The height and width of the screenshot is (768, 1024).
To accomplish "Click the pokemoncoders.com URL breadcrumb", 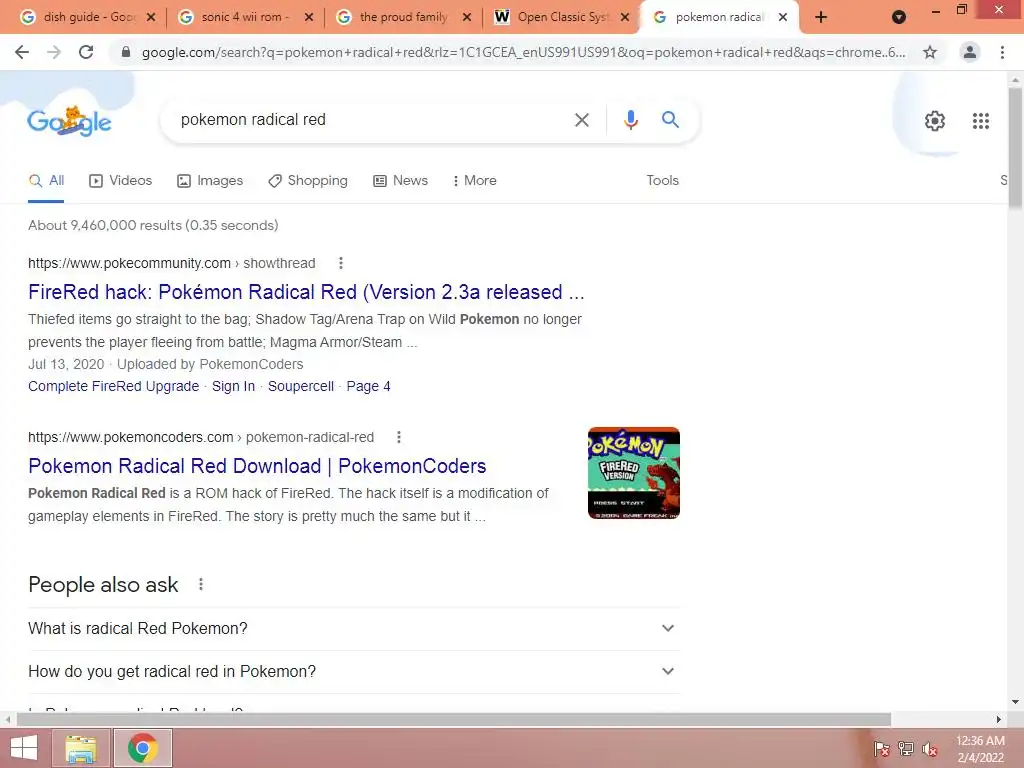I will pos(201,437).
